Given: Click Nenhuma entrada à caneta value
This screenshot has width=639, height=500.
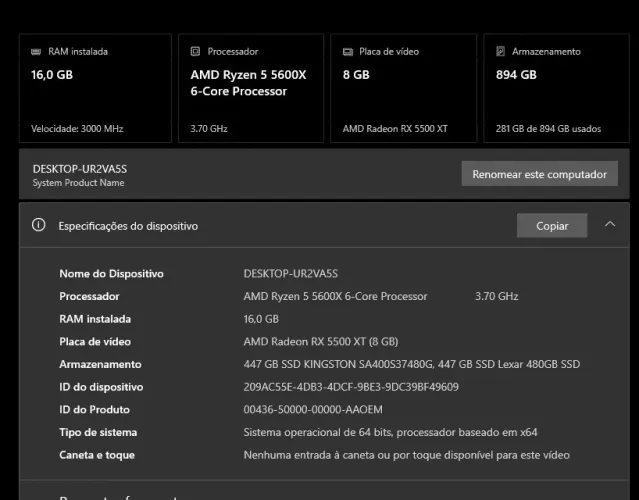Looking at the screenshot, I should click(x=407, y=455).
